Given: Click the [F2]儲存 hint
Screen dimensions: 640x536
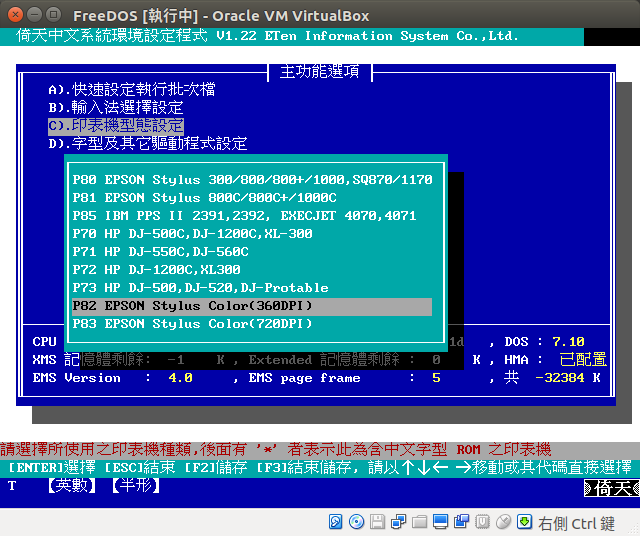Looking at the screenshot, I should [x=216, y=467].
